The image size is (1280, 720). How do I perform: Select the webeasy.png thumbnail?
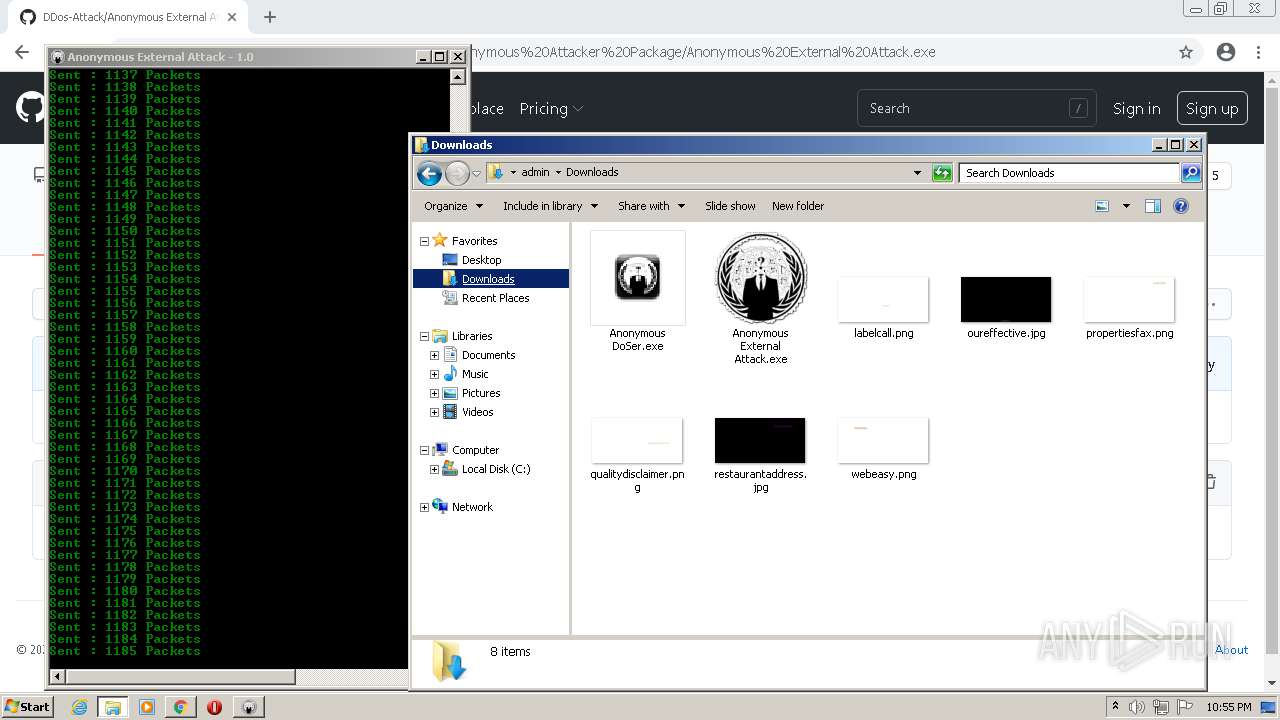(883, 441)
